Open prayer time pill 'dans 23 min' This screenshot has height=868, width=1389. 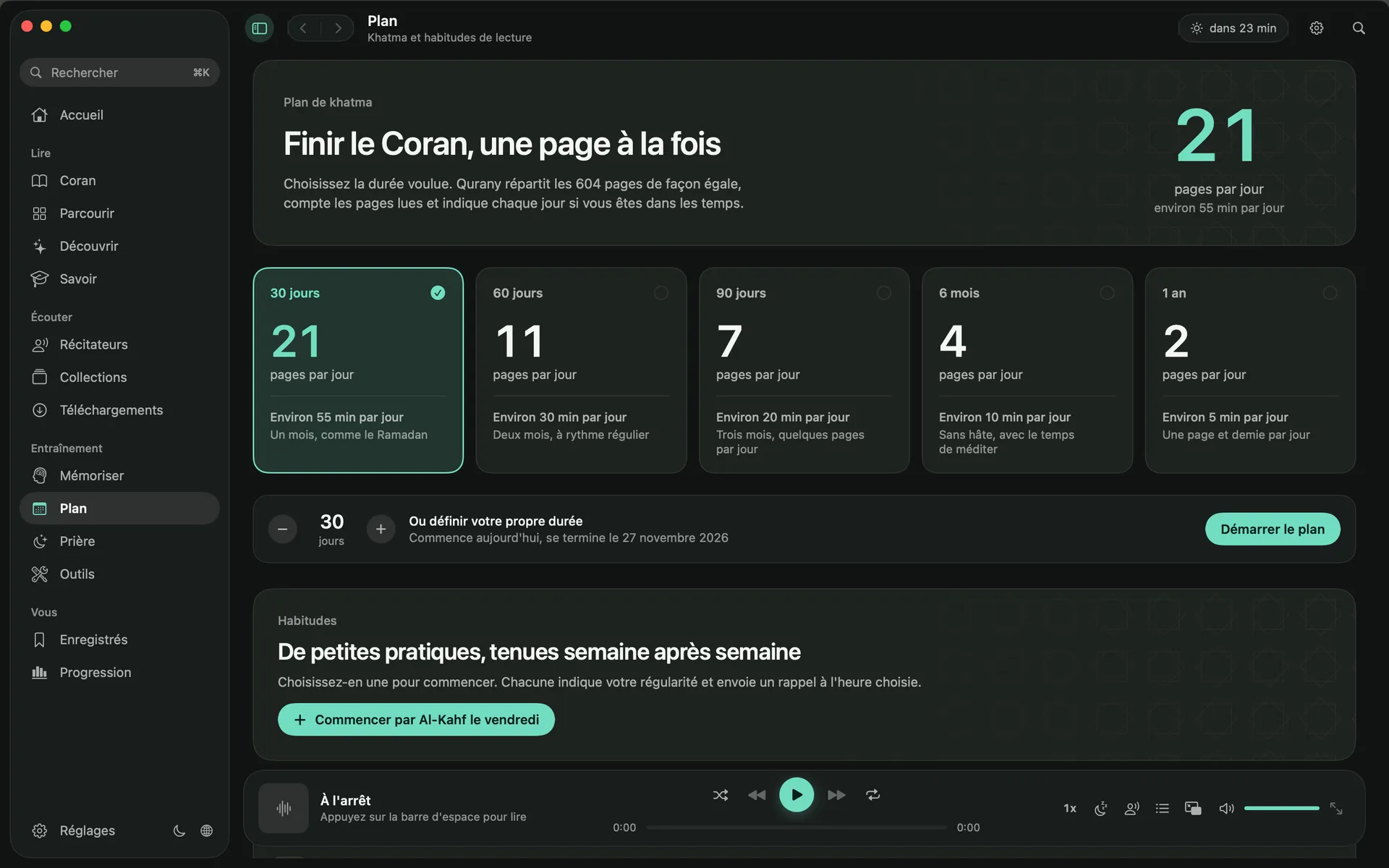pyautogui.click(x=1233, y=28)
